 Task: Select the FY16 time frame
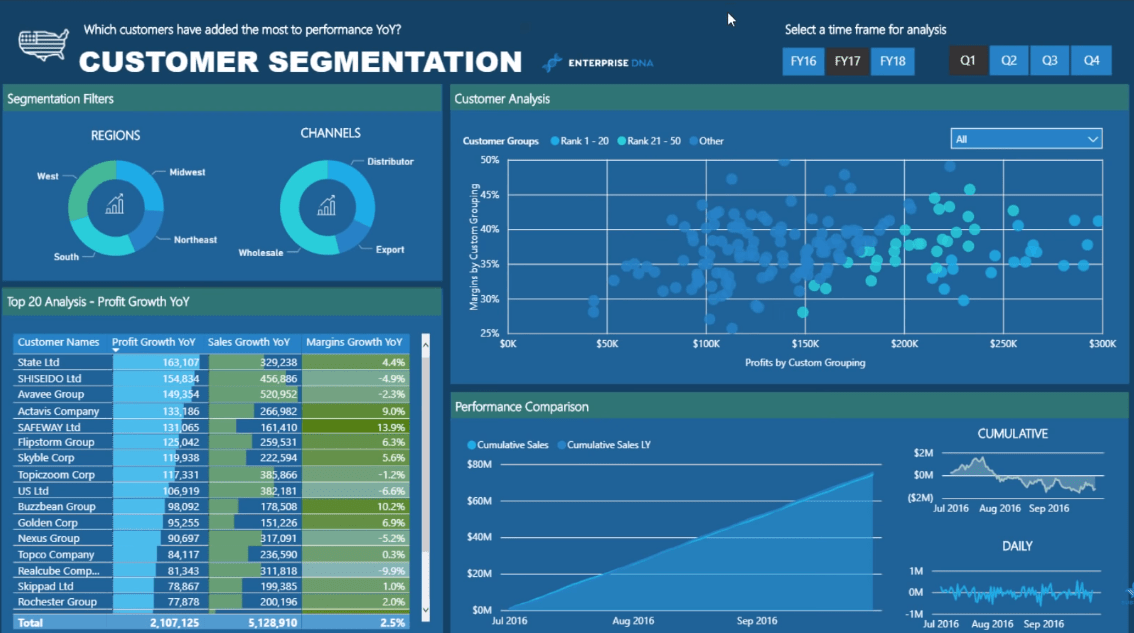803,61
